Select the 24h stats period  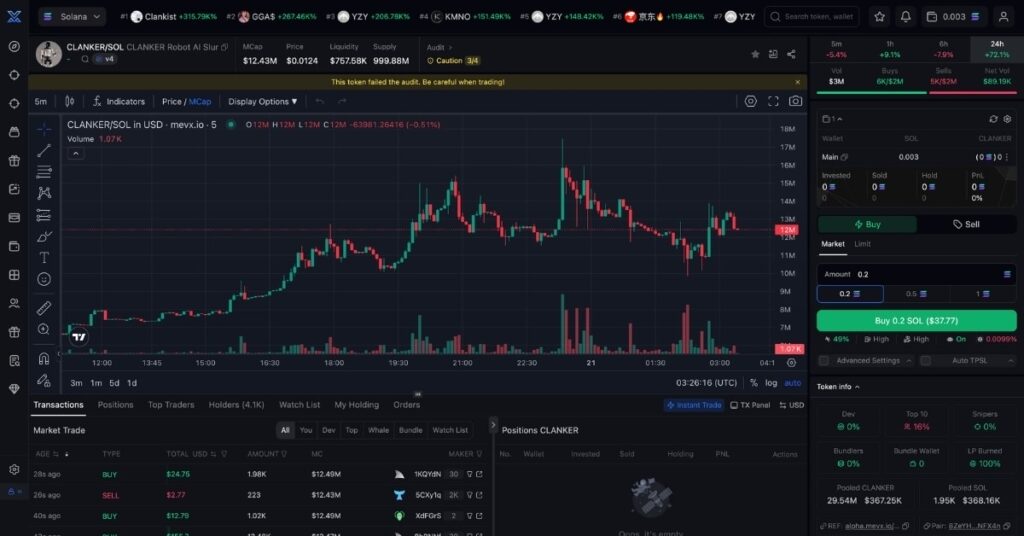(x=997, y=49)
